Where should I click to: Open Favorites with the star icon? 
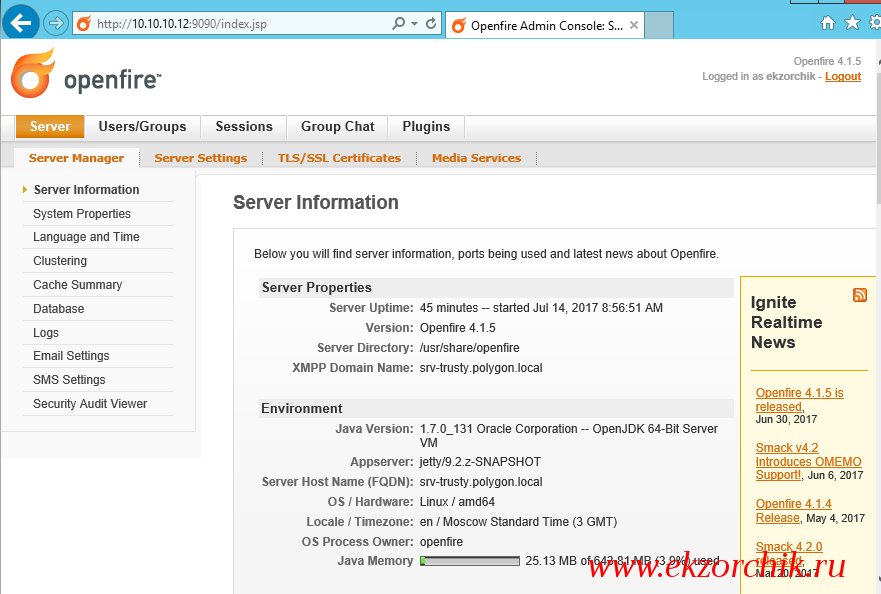(852, 22)
